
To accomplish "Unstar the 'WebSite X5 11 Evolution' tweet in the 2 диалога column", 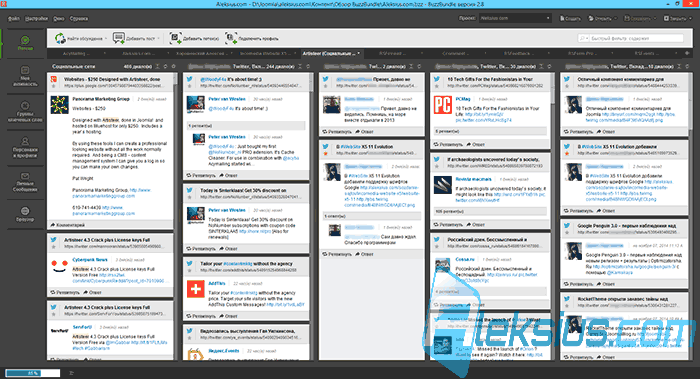I will 326,154.
